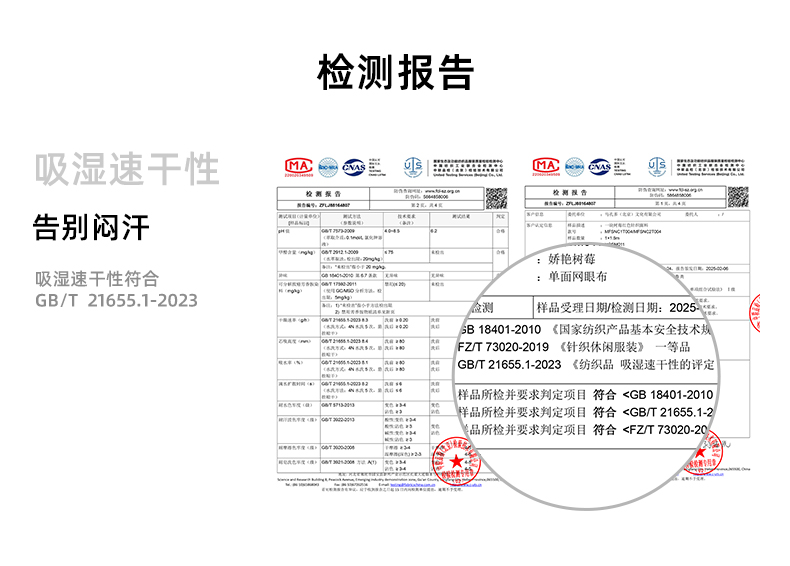Click the GB/T 21655.1-2023 8.1 cell
790x566 pixels.
(352, 369)
